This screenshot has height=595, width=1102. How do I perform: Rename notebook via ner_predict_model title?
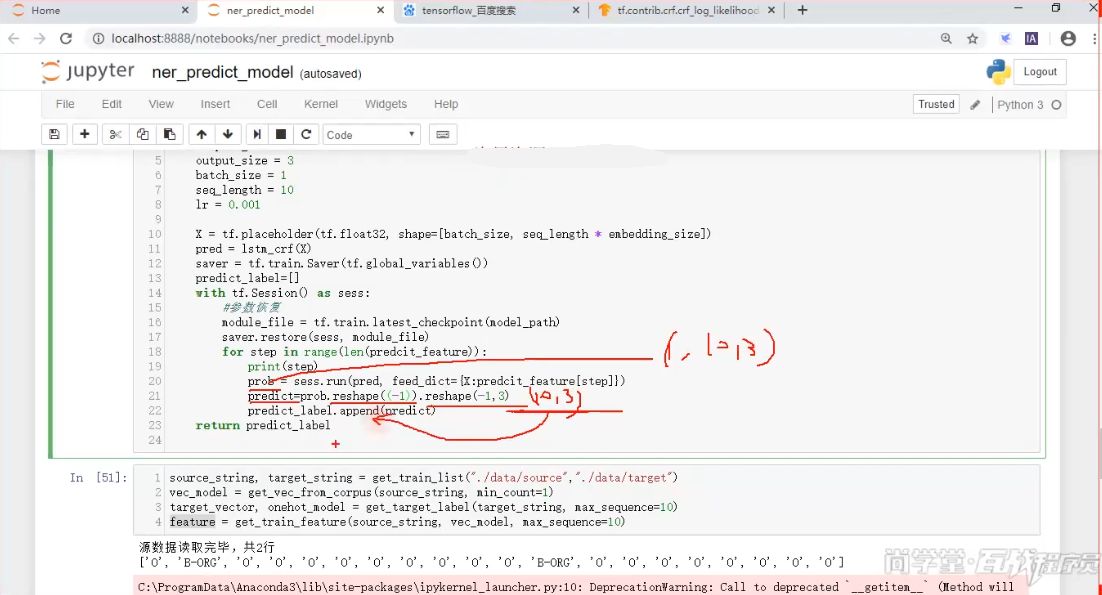point(222,72)
